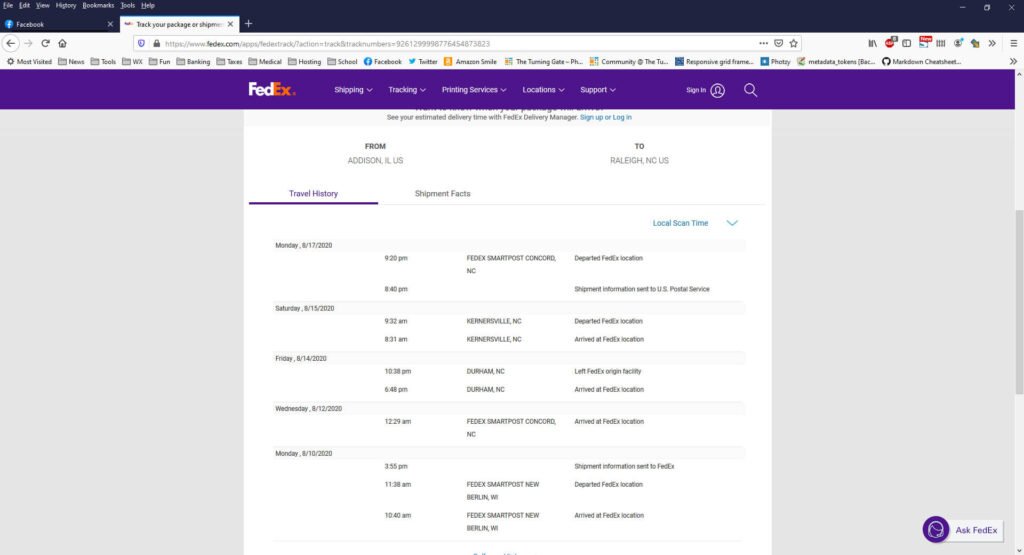Screen dimensions: 1024x555
Task: Reload the page with the refresh button
Action: pos(45,43)
